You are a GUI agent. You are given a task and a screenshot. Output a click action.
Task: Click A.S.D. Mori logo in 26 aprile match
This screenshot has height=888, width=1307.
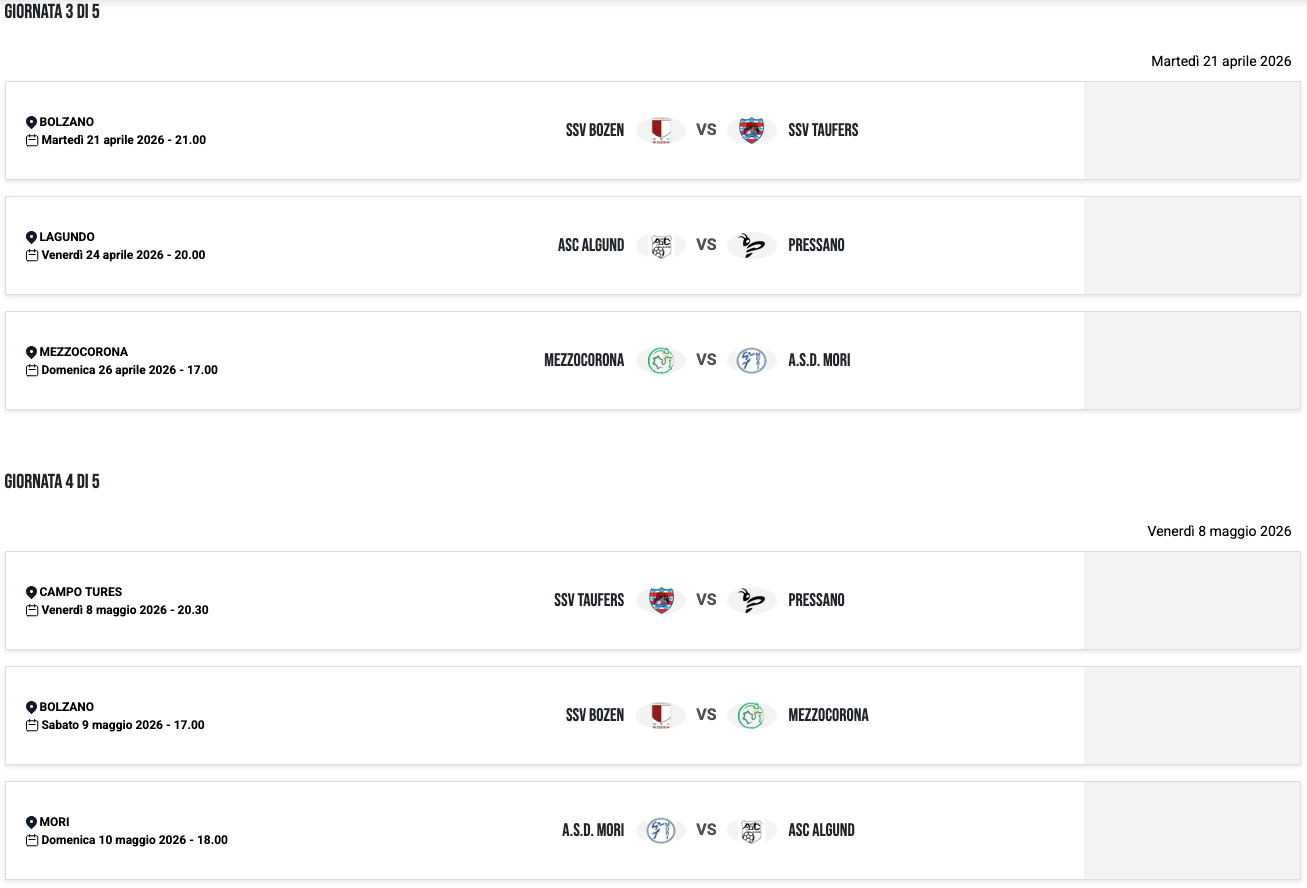pyautogui.click(x=751, y=360)
